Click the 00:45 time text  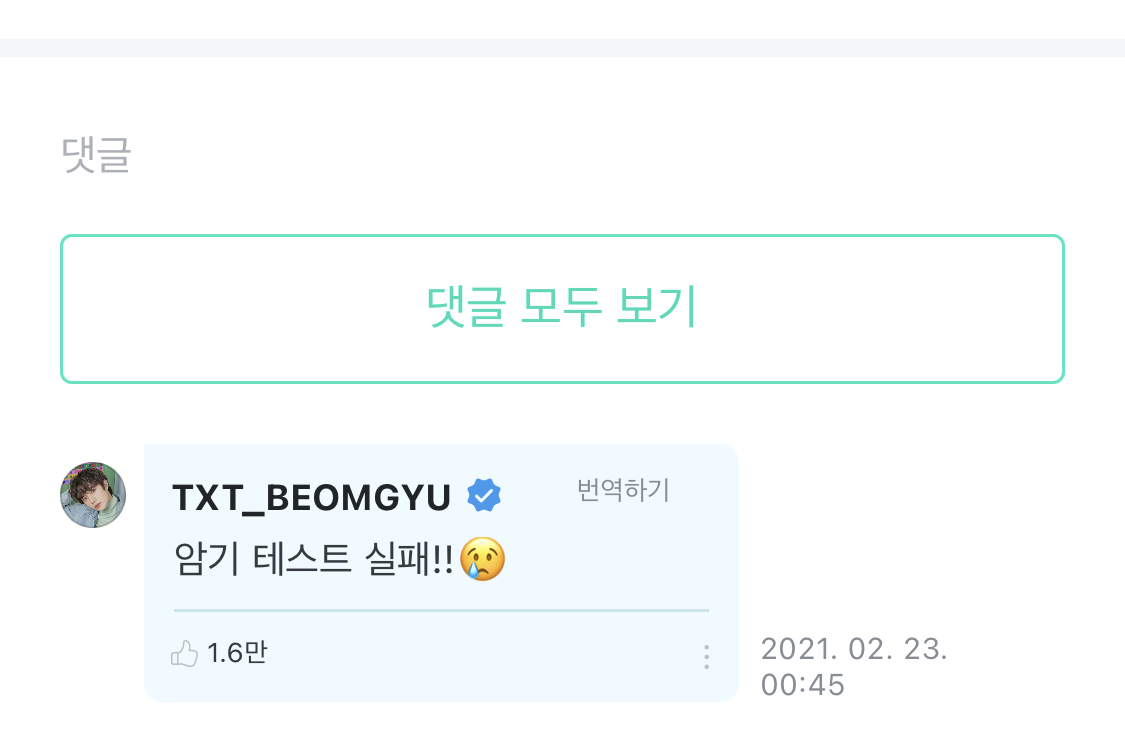pos(802,685)
